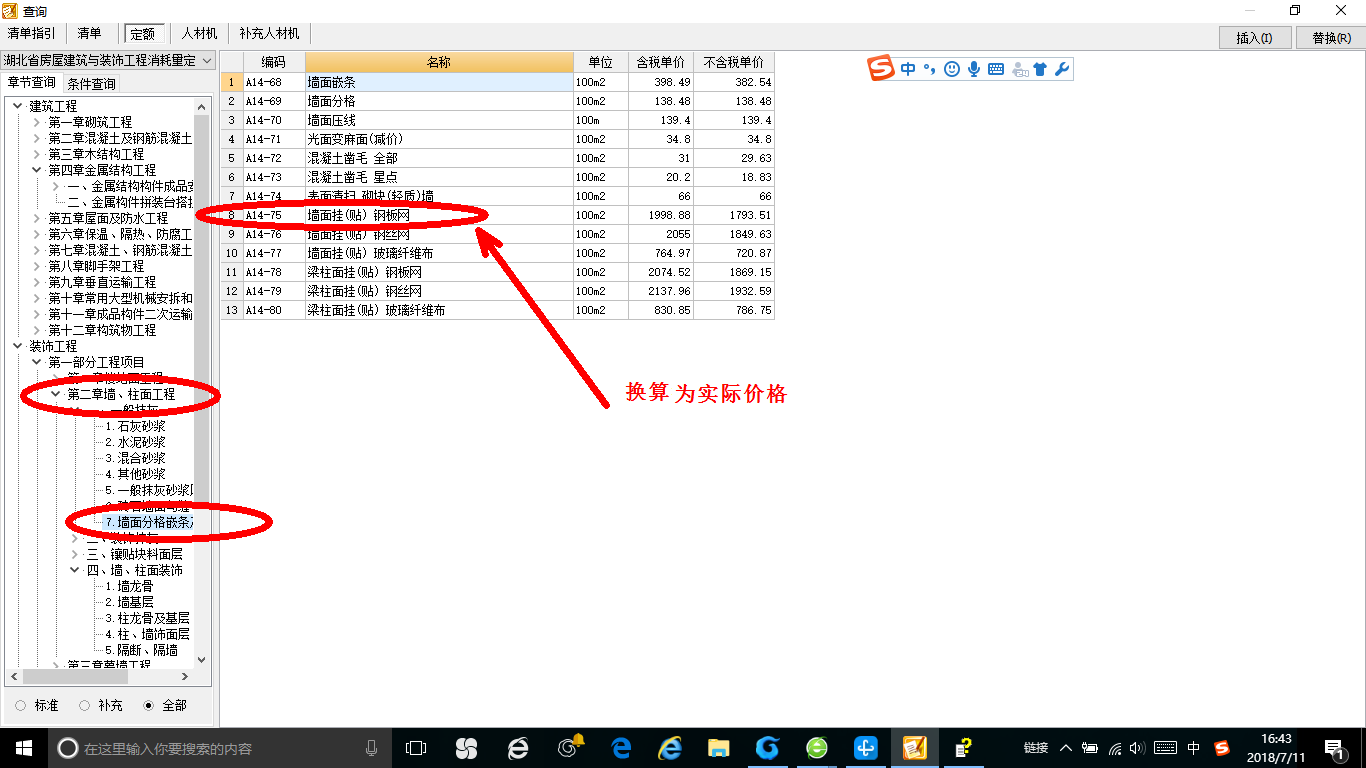The height and width of the screenshot is (768, 1366).
Task: Toggle Sogou Chinese/English mode 中 icon
Action: click(908, 69)
